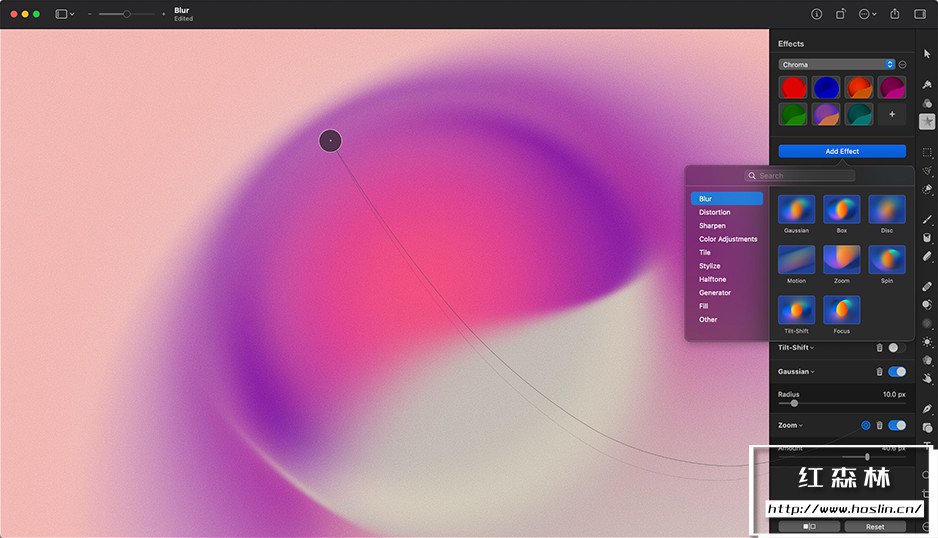
Task: Add the Box blur effect thumbnail
Action: [842, 210]
